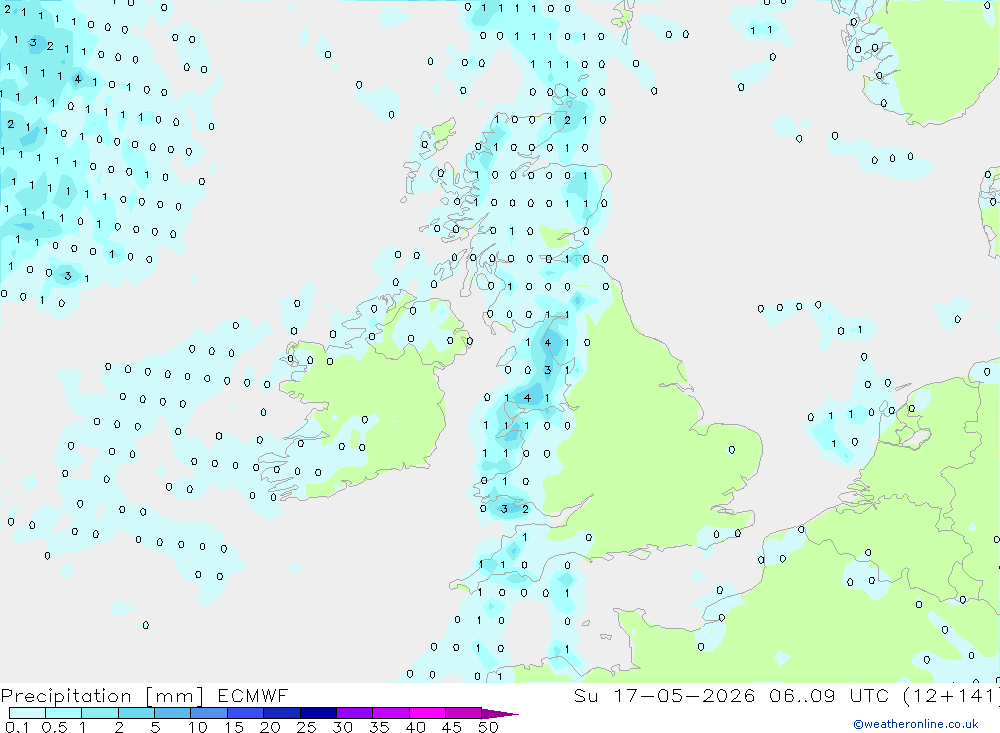Click the date '17-05-2026' in the header
Screen dimensions: 1000x733
(x=684, y=695)
